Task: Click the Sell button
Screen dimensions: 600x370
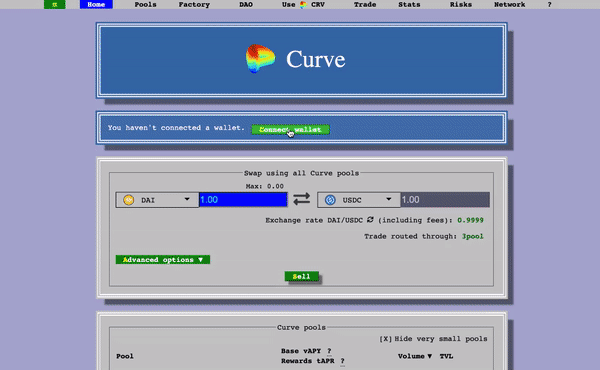Action: coord(302,276)
